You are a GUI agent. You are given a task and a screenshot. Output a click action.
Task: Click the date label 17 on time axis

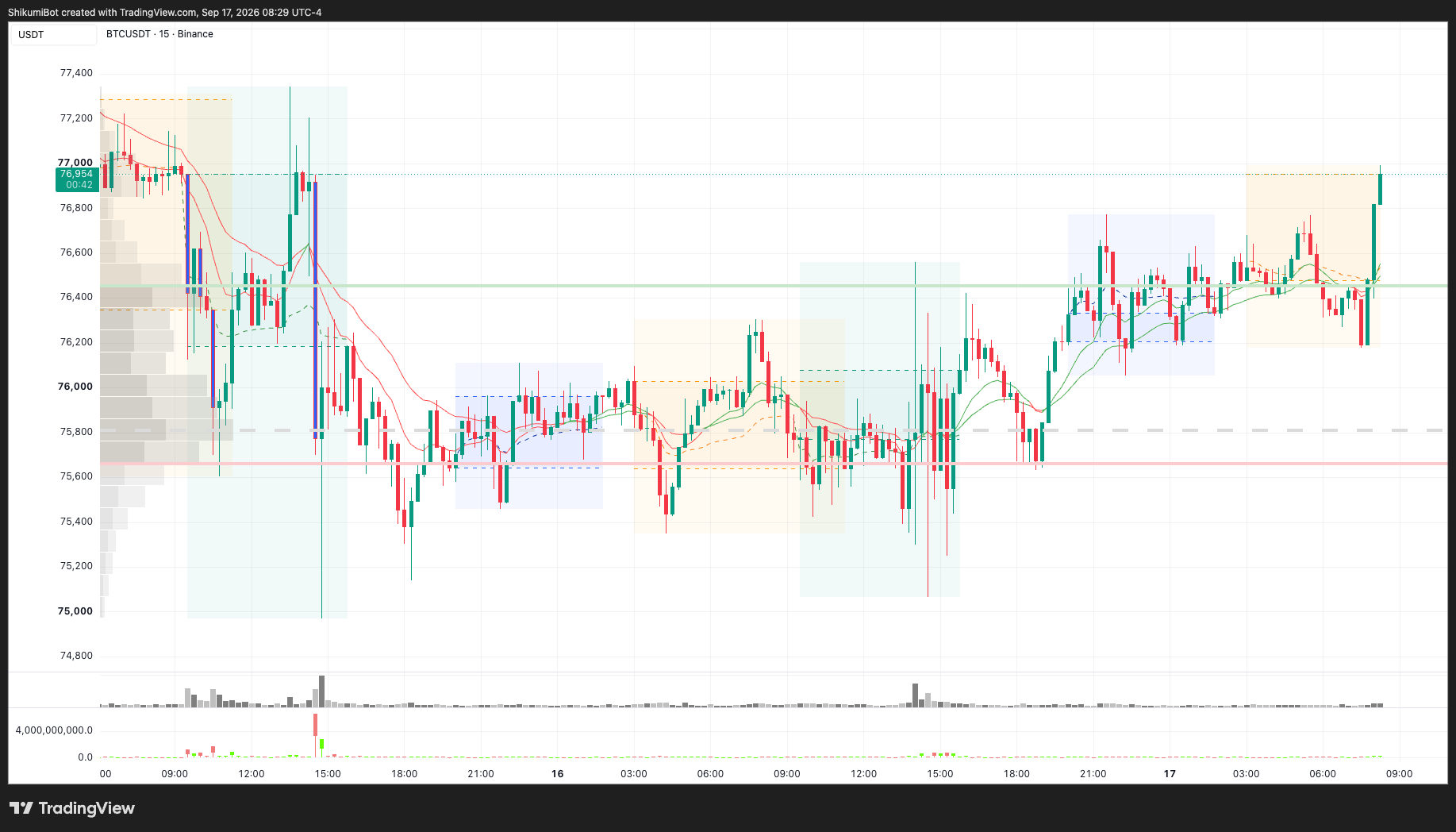pos(1170,774)
